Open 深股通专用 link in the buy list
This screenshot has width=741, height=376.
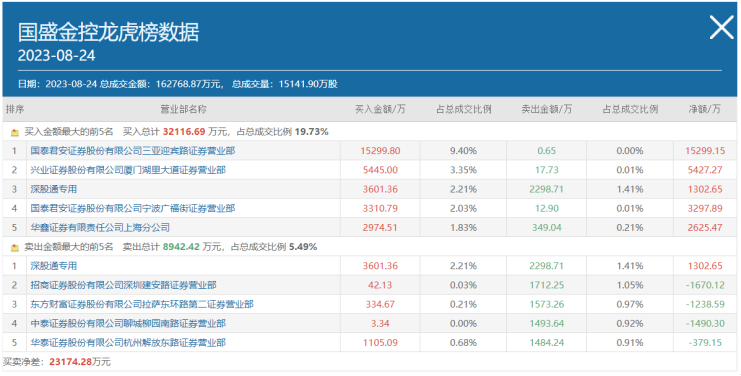click(x=53, y=189)
